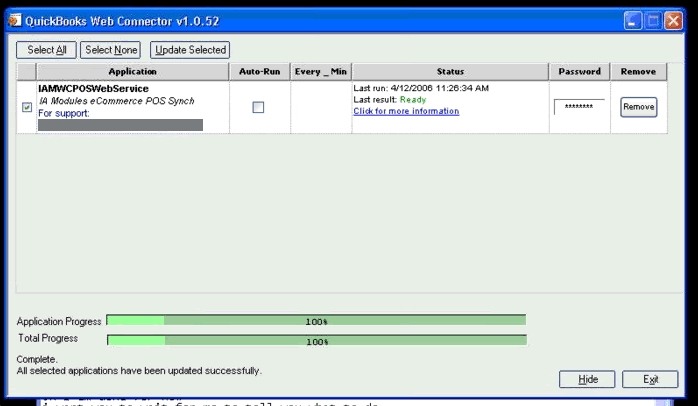Click the Remove column header

638,72
